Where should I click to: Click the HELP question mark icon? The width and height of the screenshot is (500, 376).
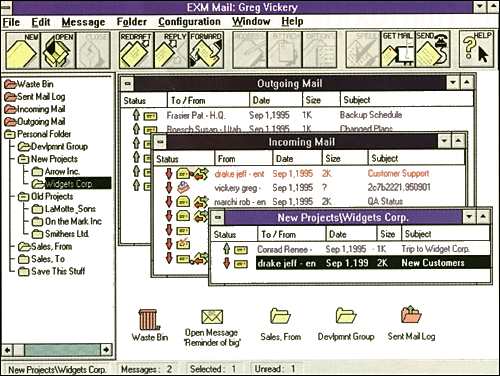tap(476, 50)
